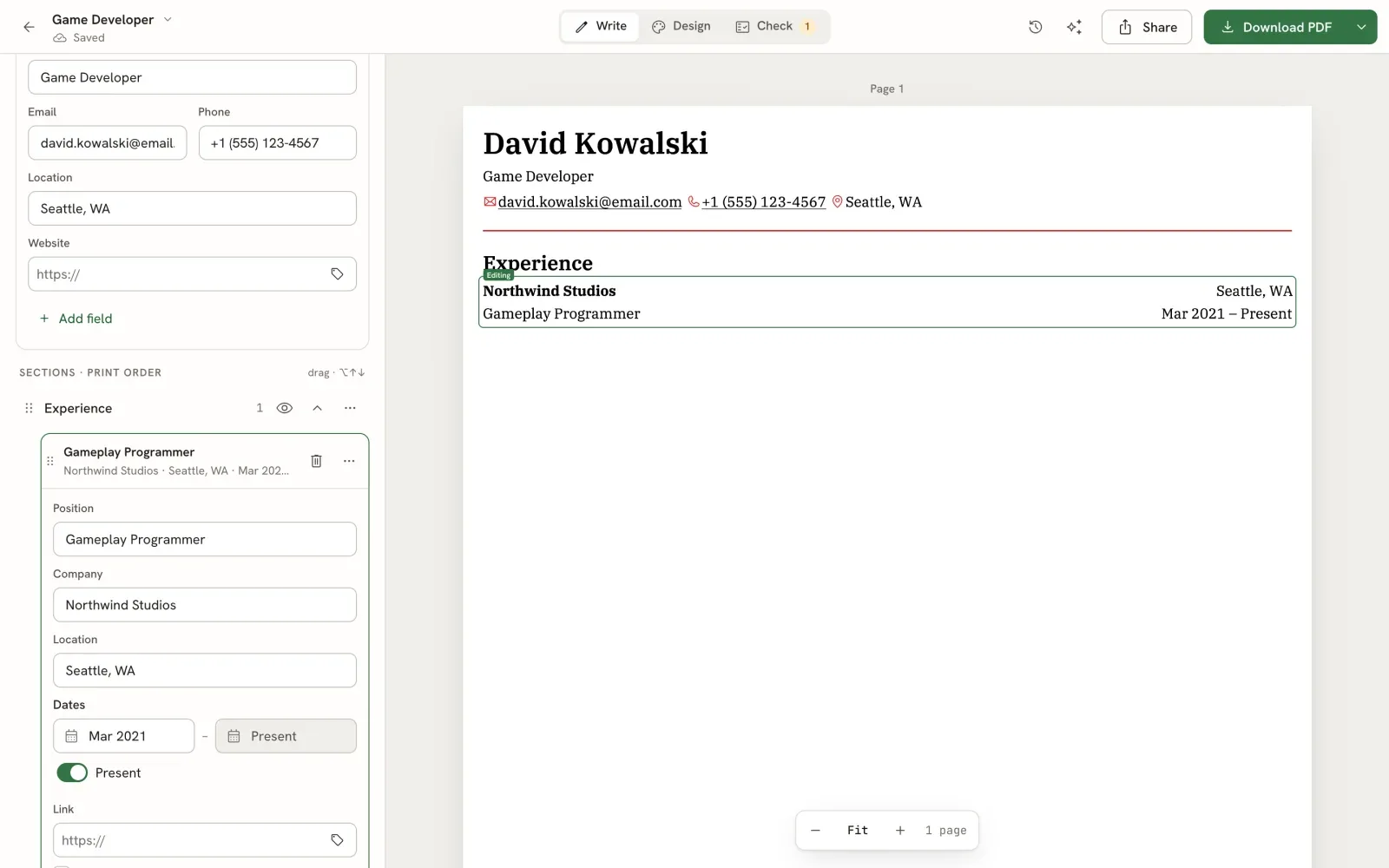Open more options for Gameplay Programmer entry

[x=349, y=461]
